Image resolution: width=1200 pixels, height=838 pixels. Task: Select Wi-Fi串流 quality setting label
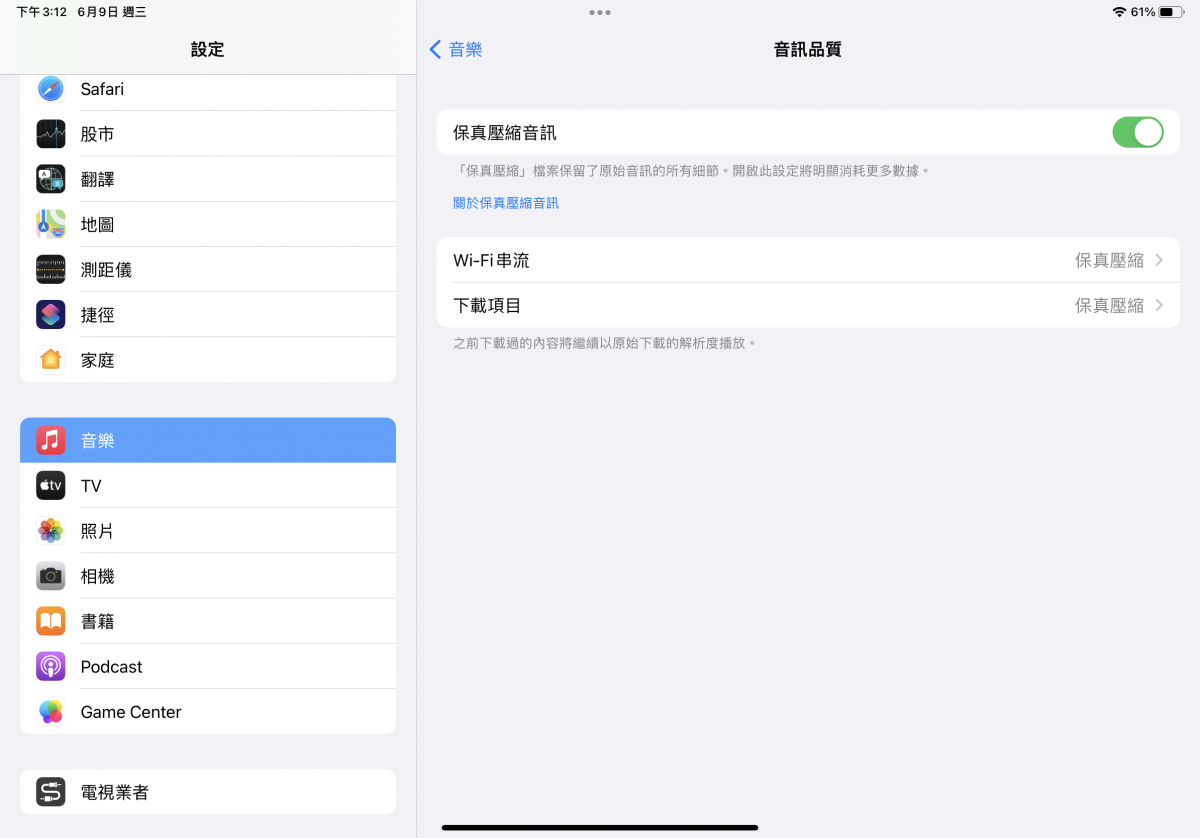click(x=491, y=260)
